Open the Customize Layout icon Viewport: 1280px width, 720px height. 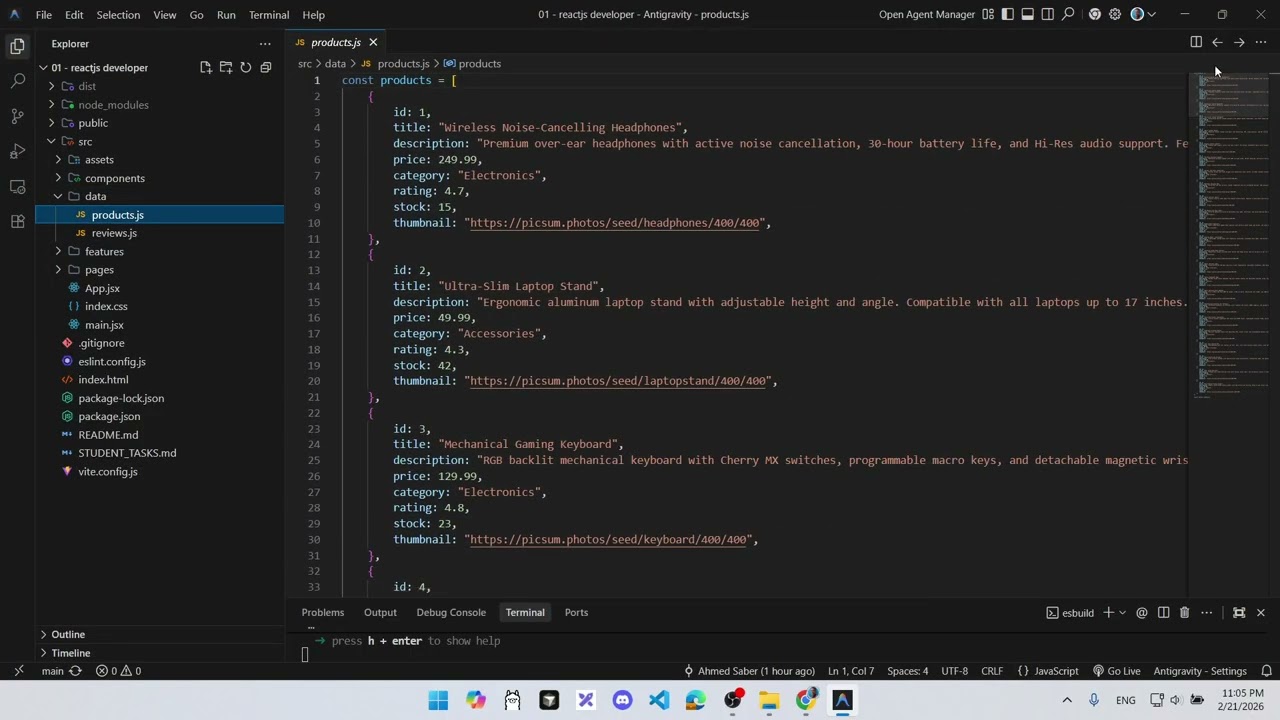click(988, 14)
